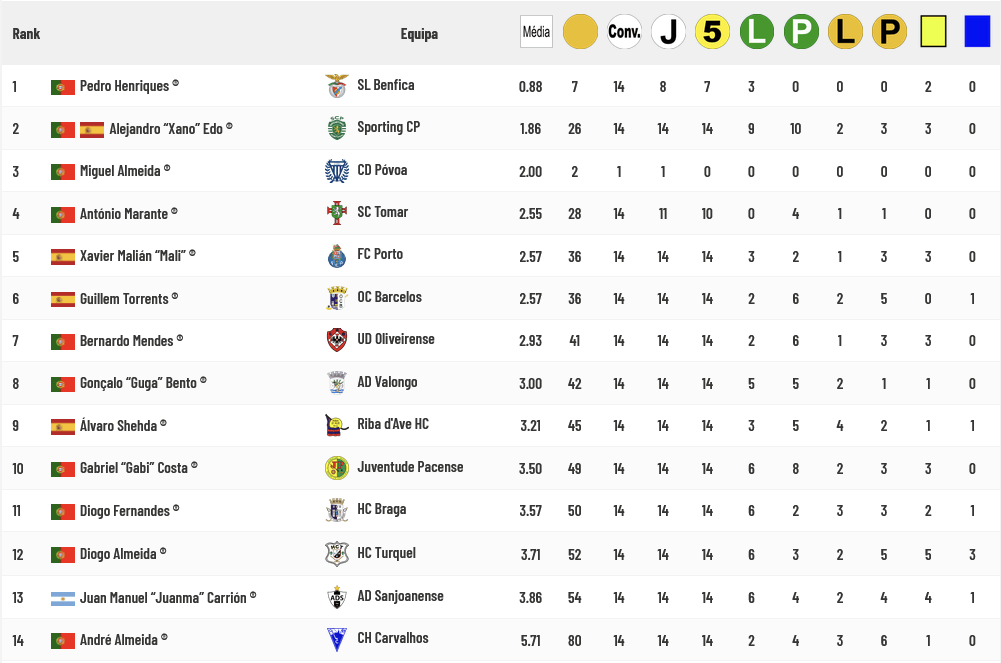The image size is (1001, 663).
Task: Click the blue card column header
Action: (x=977, y=32)
